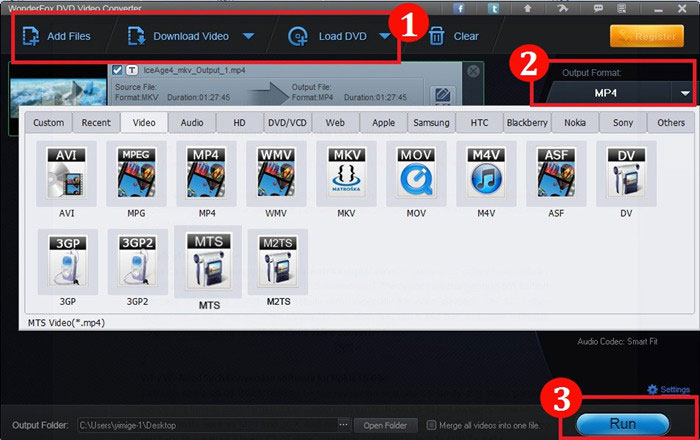Click the IceAge4_mkv_Output_1.mp4 file name
The image size is (700, 440).
pyautogui.click(x=194, y=70)
